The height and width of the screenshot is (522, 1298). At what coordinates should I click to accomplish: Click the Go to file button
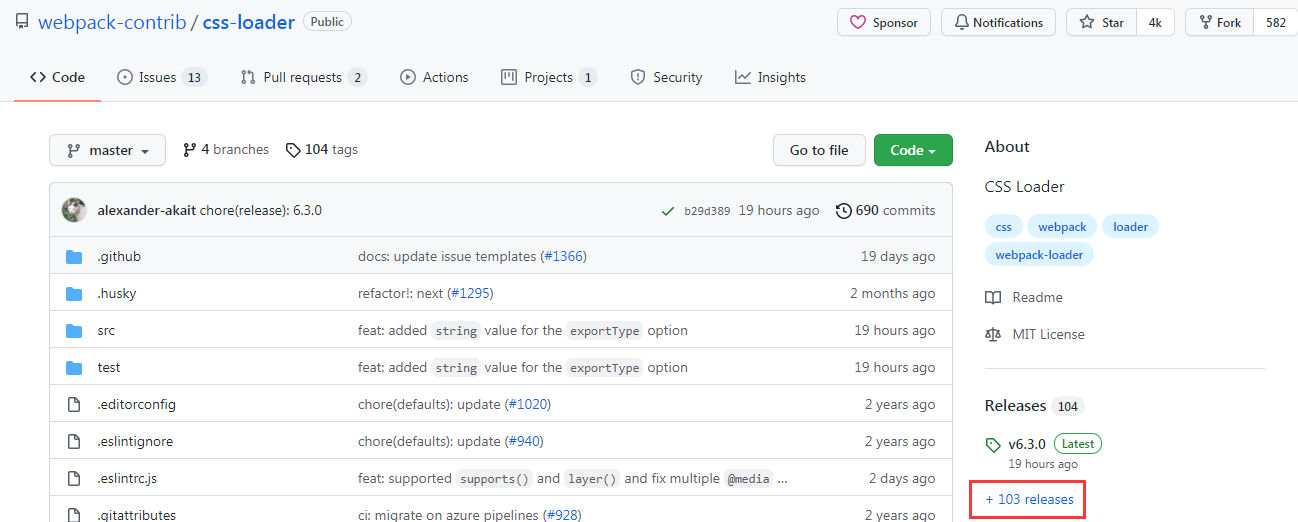[x=819, y=150]
